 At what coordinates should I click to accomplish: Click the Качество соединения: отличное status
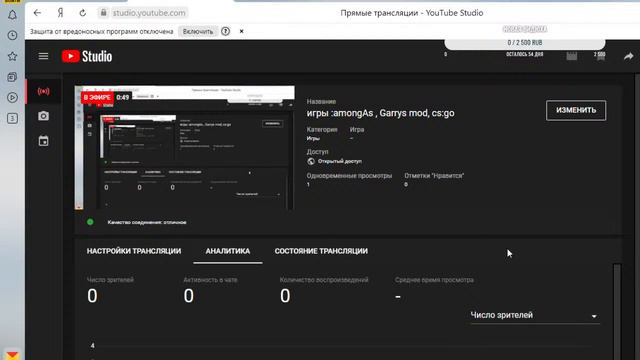[x=147, y=222]
